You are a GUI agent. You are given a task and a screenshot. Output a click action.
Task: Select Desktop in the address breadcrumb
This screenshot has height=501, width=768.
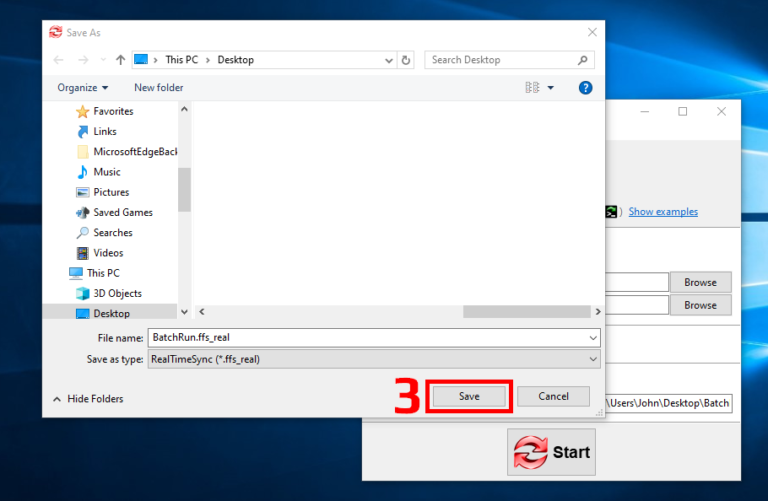click(236, 60)
